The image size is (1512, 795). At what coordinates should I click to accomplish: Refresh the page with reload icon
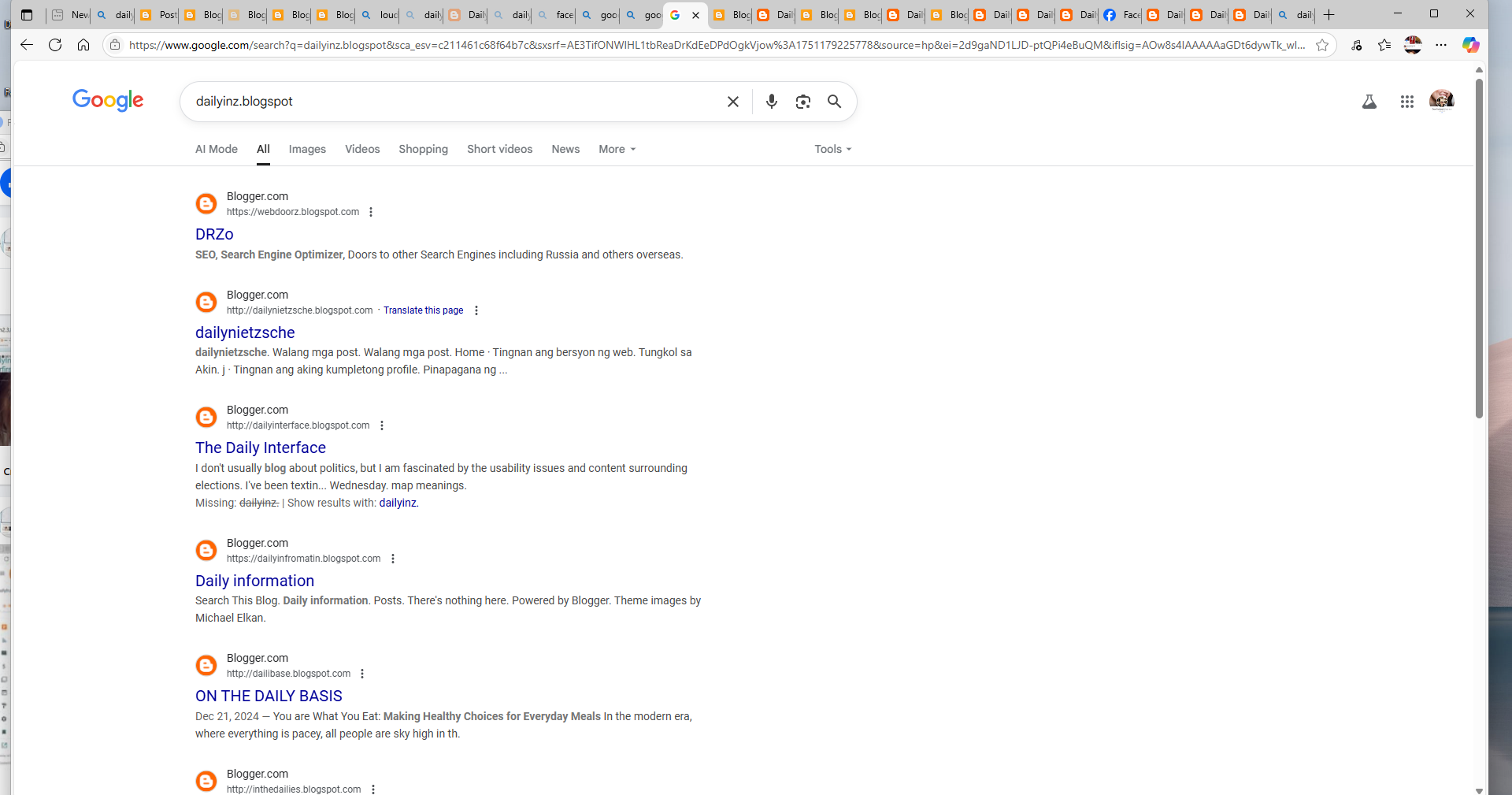tap(55, 45)
